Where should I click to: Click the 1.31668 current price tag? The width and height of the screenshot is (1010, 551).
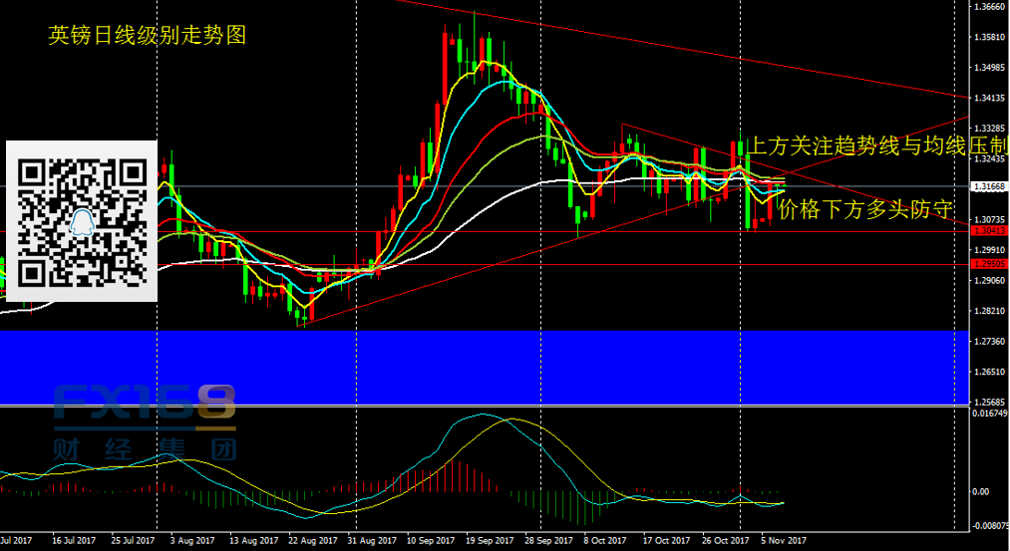coord(988,186)
